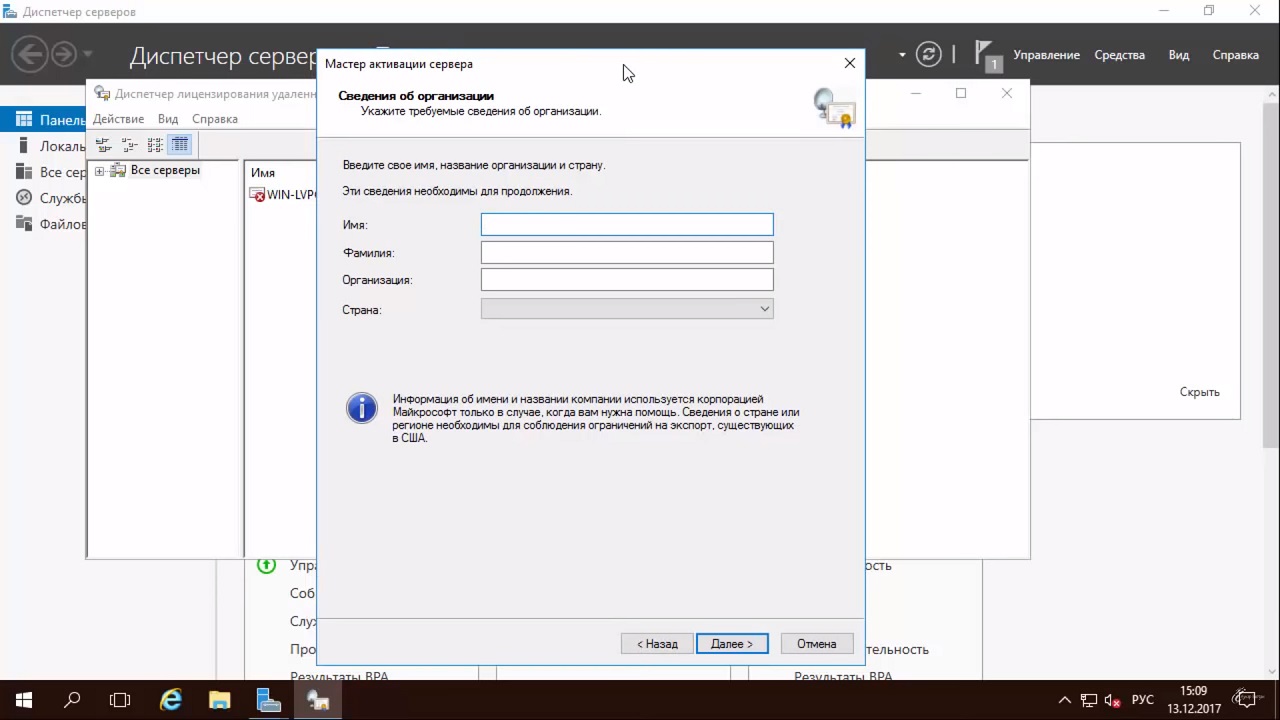Open the Средства menu
This screenshot has width=1280, height=720.
(x=1119, y=55)
